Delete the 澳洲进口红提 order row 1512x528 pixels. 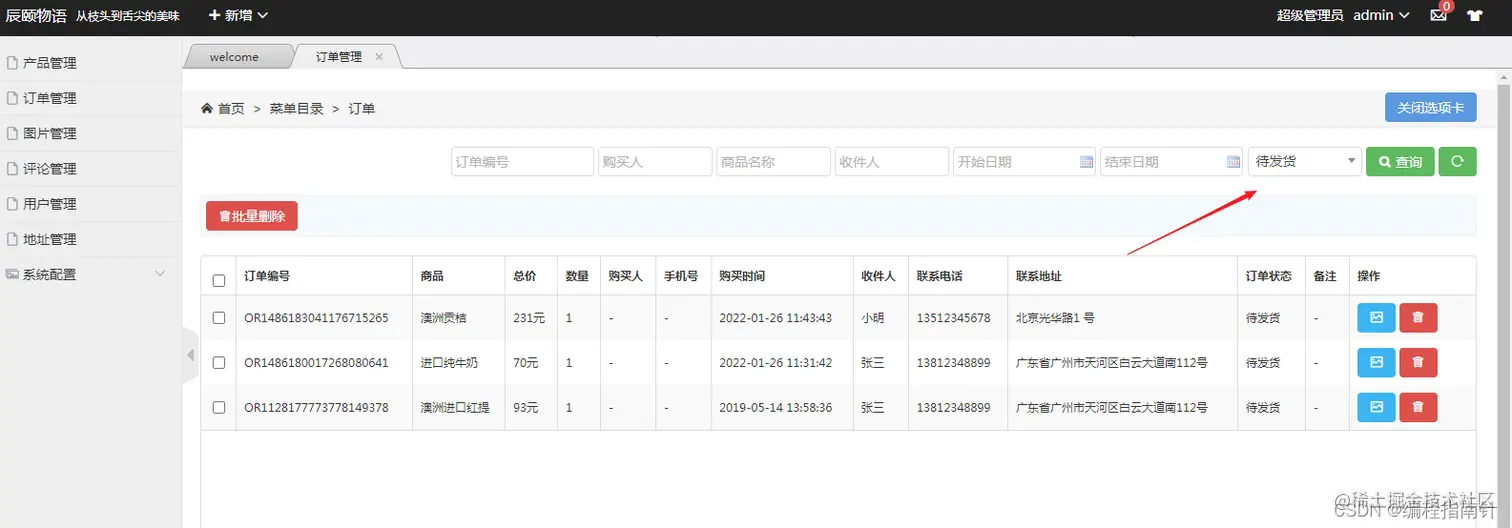tap(1418, 407)
